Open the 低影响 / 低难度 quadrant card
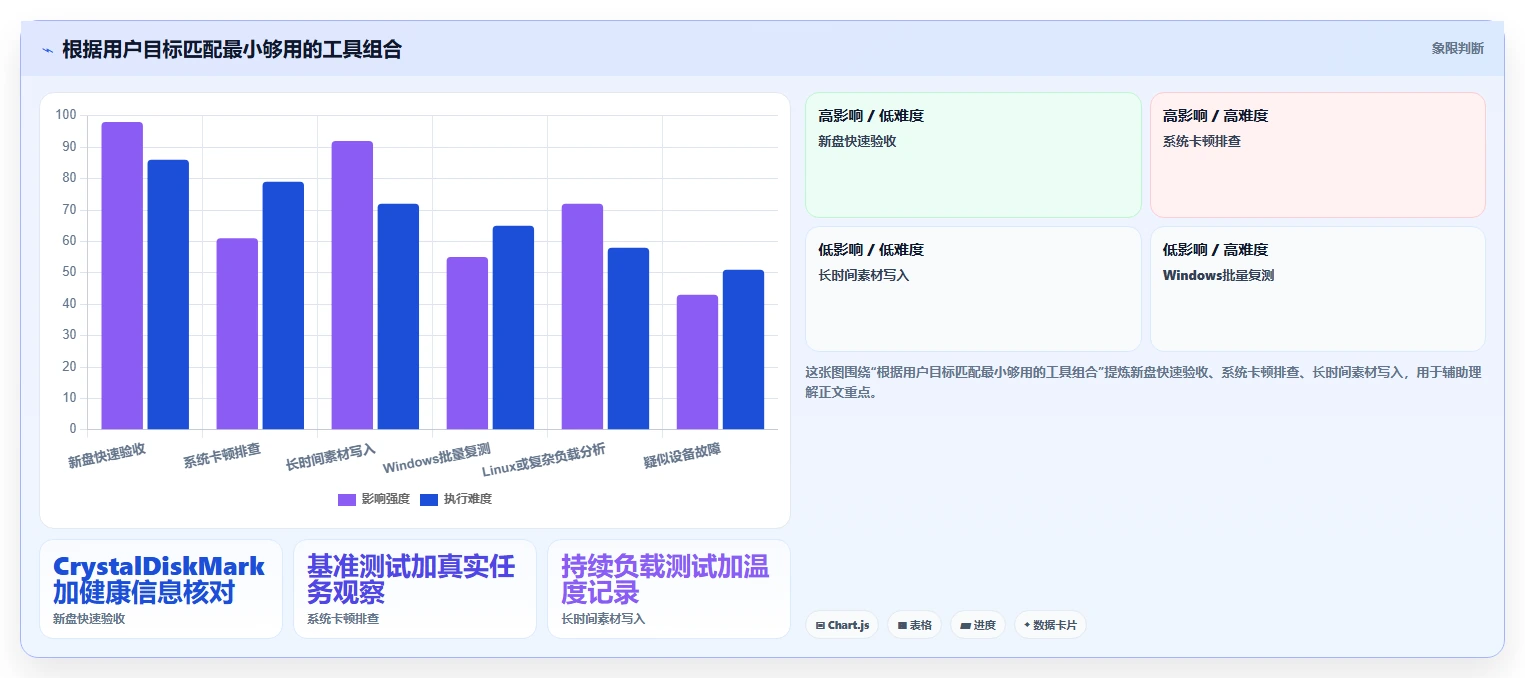1525x678 pixels. [973, 289]
